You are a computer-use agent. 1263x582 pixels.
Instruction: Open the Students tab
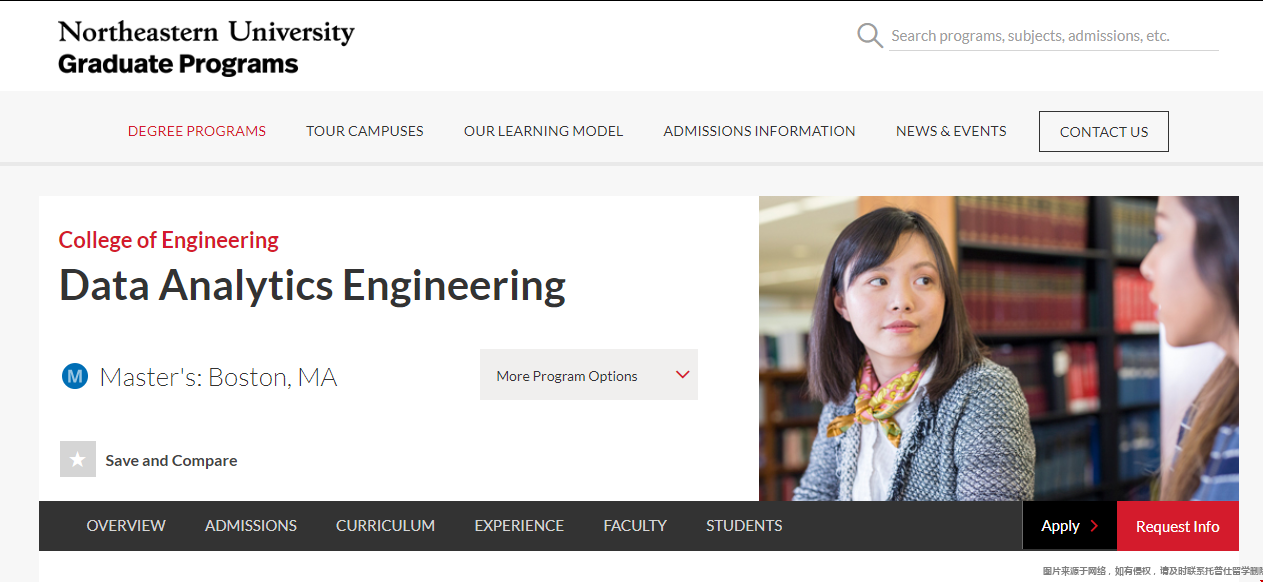click(x=744, y=526)
